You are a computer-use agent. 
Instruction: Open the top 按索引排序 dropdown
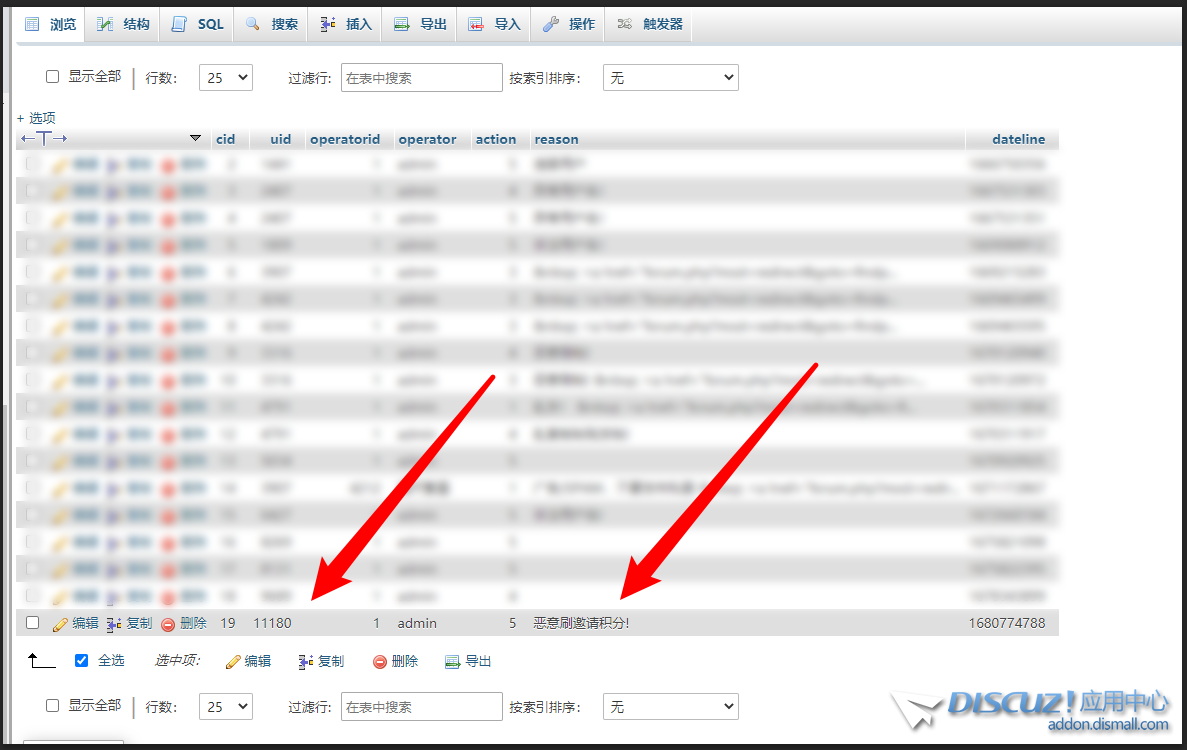coord(670,78)
